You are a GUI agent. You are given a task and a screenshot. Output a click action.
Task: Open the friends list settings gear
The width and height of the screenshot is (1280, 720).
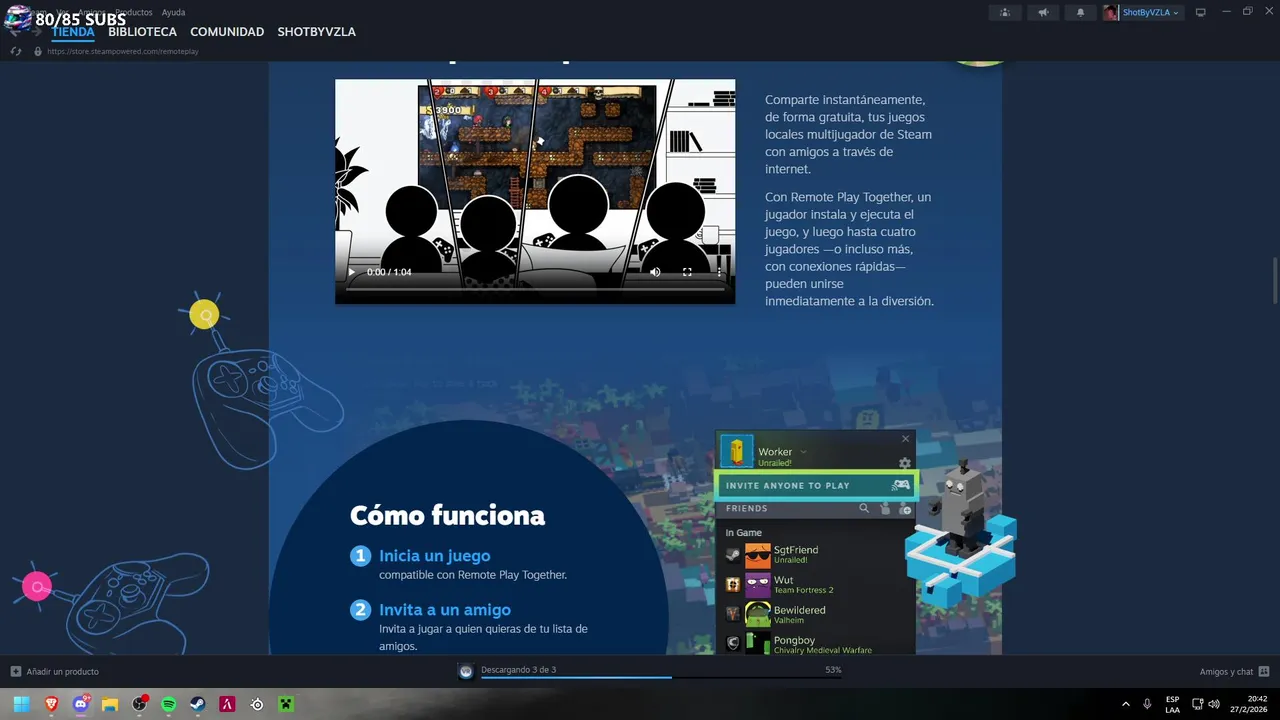pos(905,463)
